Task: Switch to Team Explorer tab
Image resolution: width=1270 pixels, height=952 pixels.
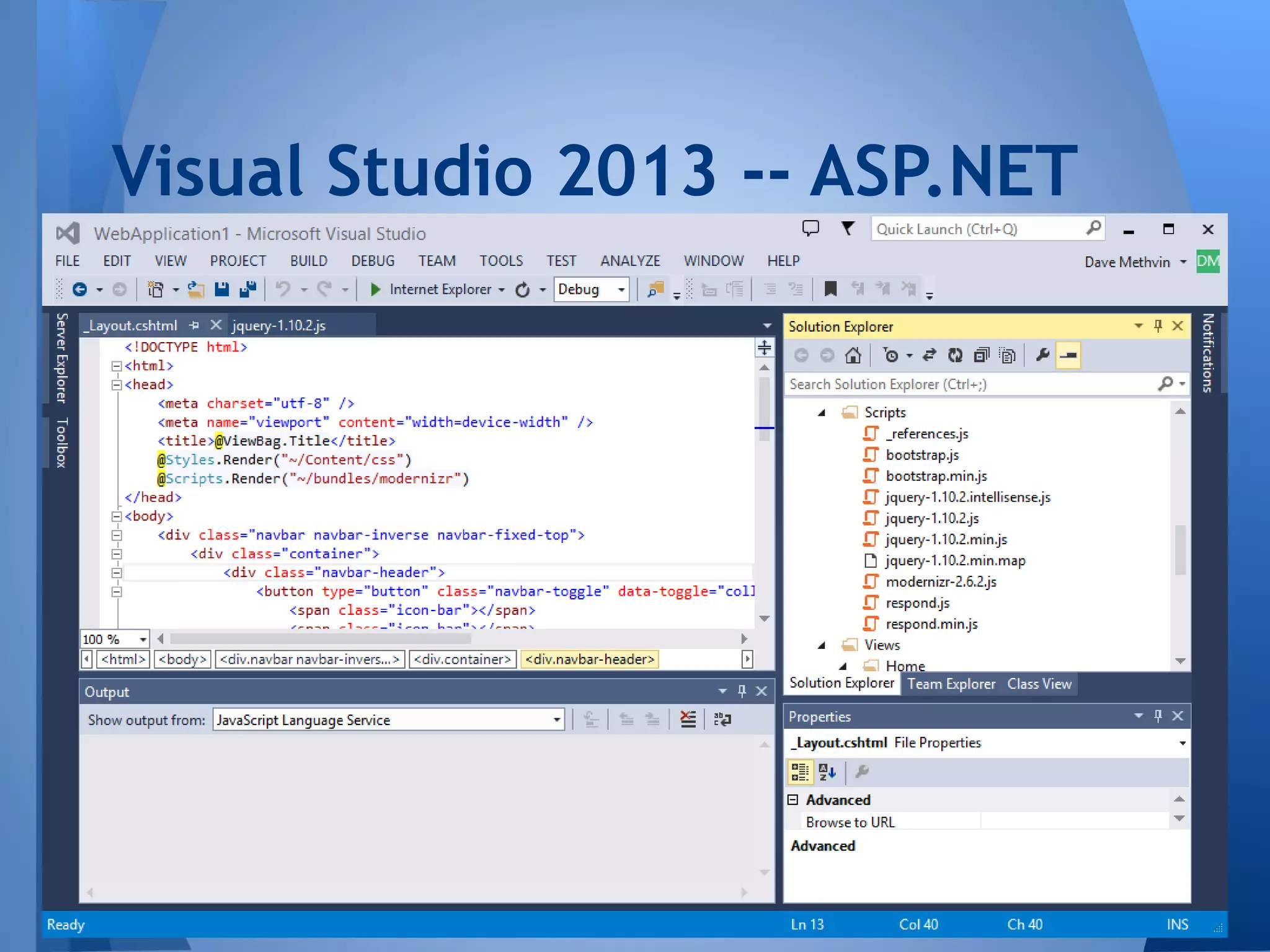Action: tap(951, 684)
